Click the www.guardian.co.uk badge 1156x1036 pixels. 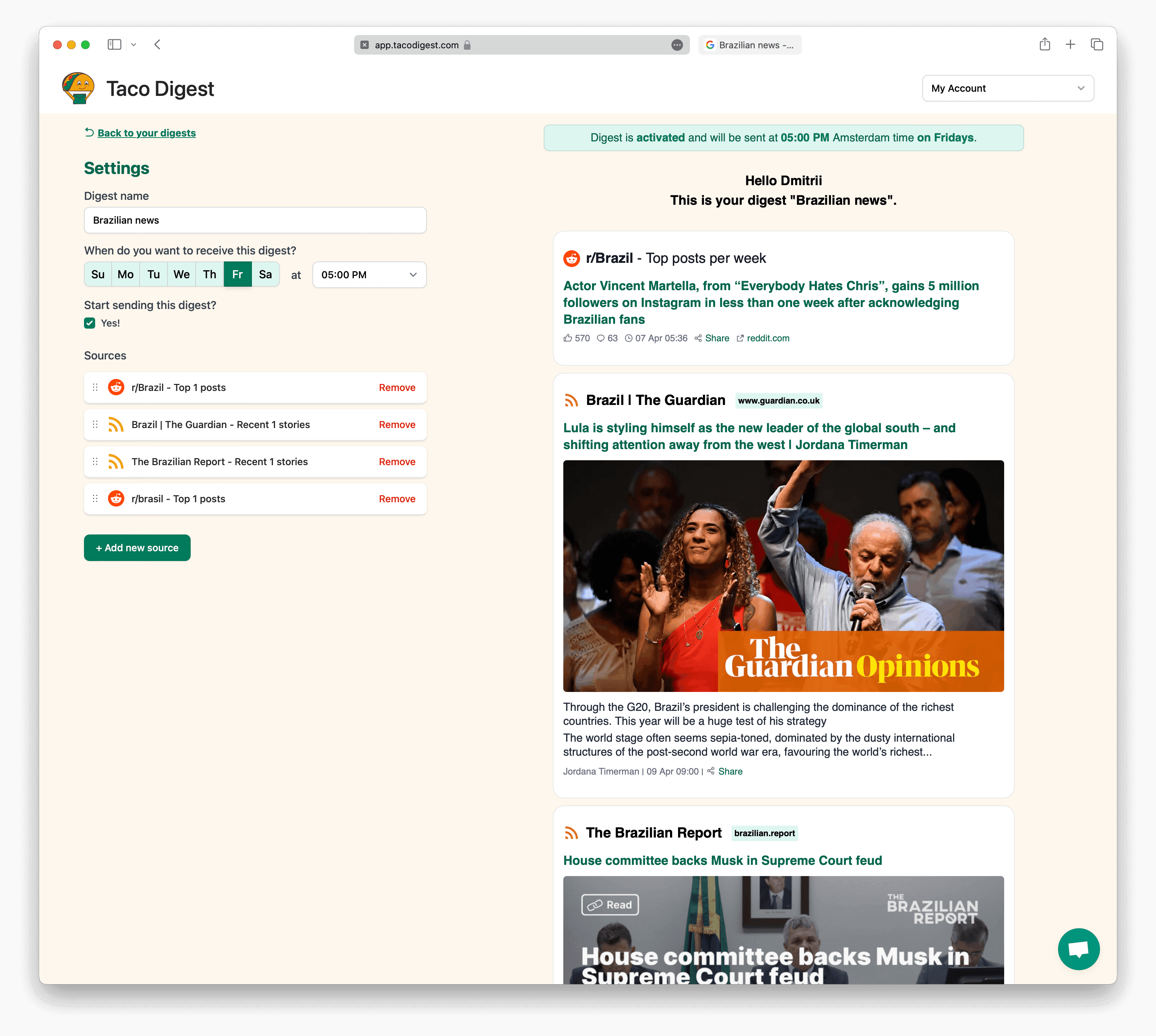pyautogui.click(x=778, y=401)
